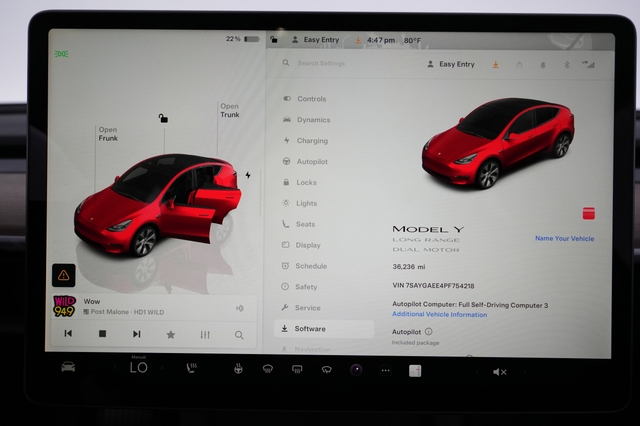Screen dimensions: 640x426
Task: Open the Dynamics menu
Action: (x=307, y=120)
